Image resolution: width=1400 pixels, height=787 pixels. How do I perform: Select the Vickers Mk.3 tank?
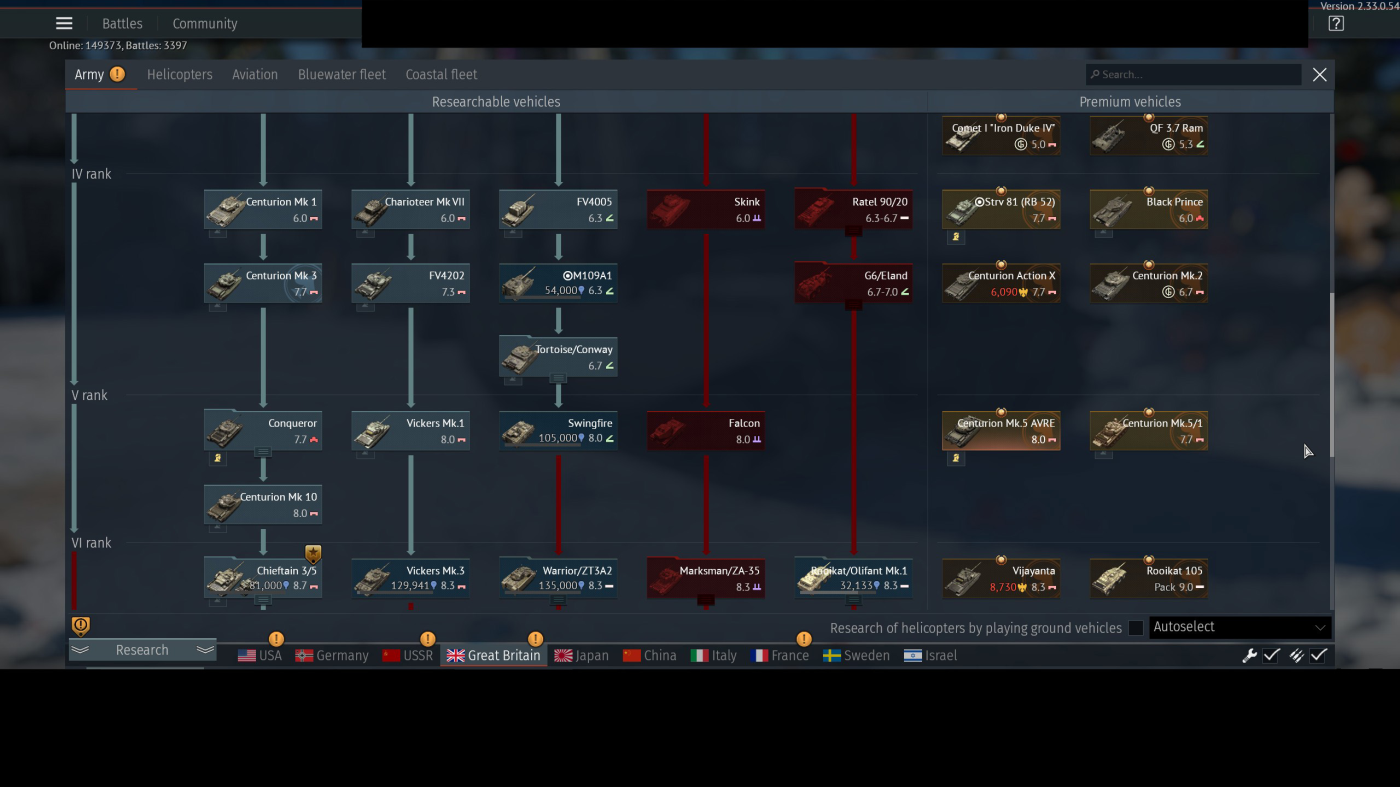pyautogui.click(x=411, y=580)
